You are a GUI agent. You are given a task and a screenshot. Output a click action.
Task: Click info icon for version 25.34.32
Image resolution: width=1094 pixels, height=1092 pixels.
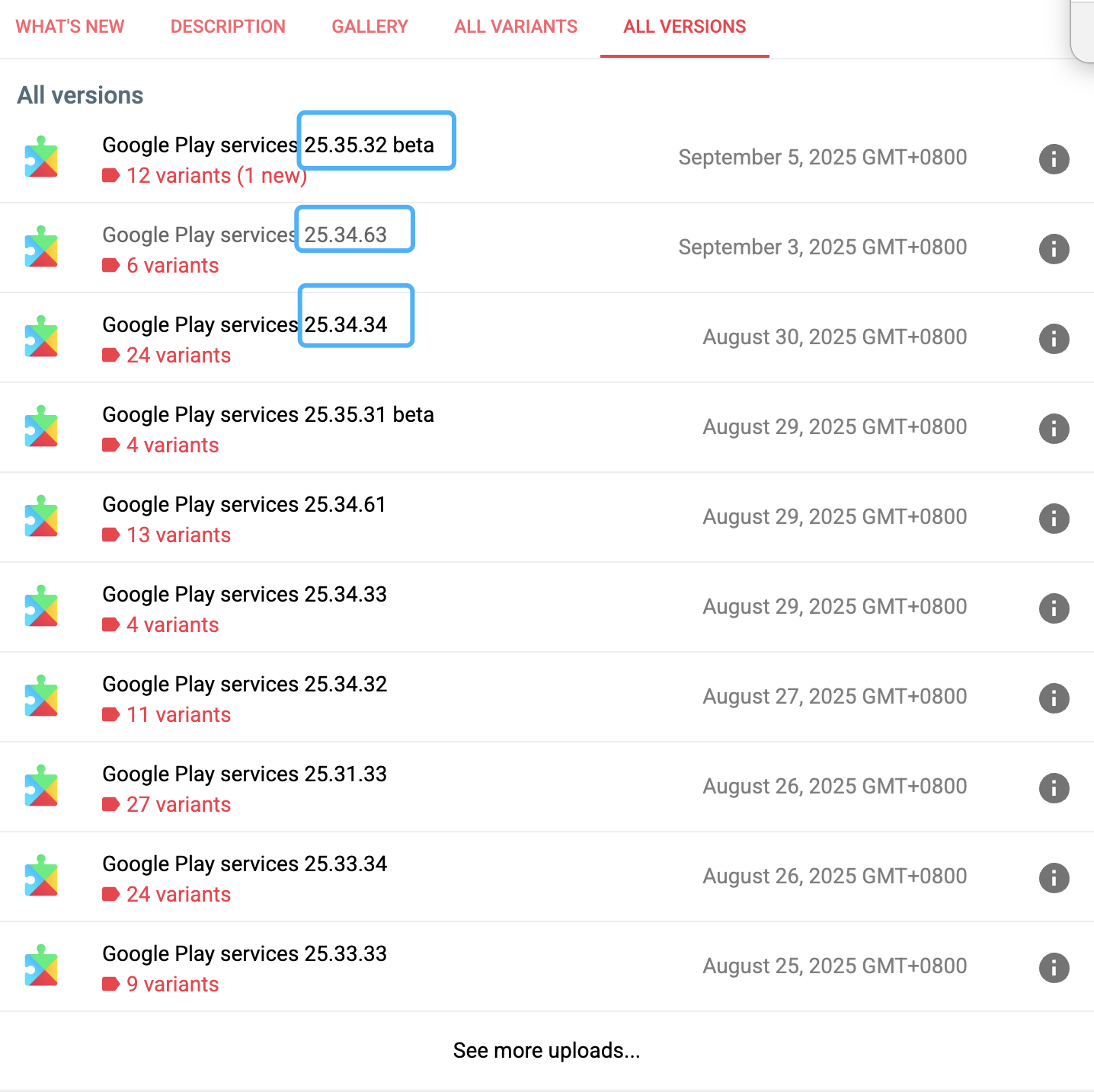[x=1054, y=698]
